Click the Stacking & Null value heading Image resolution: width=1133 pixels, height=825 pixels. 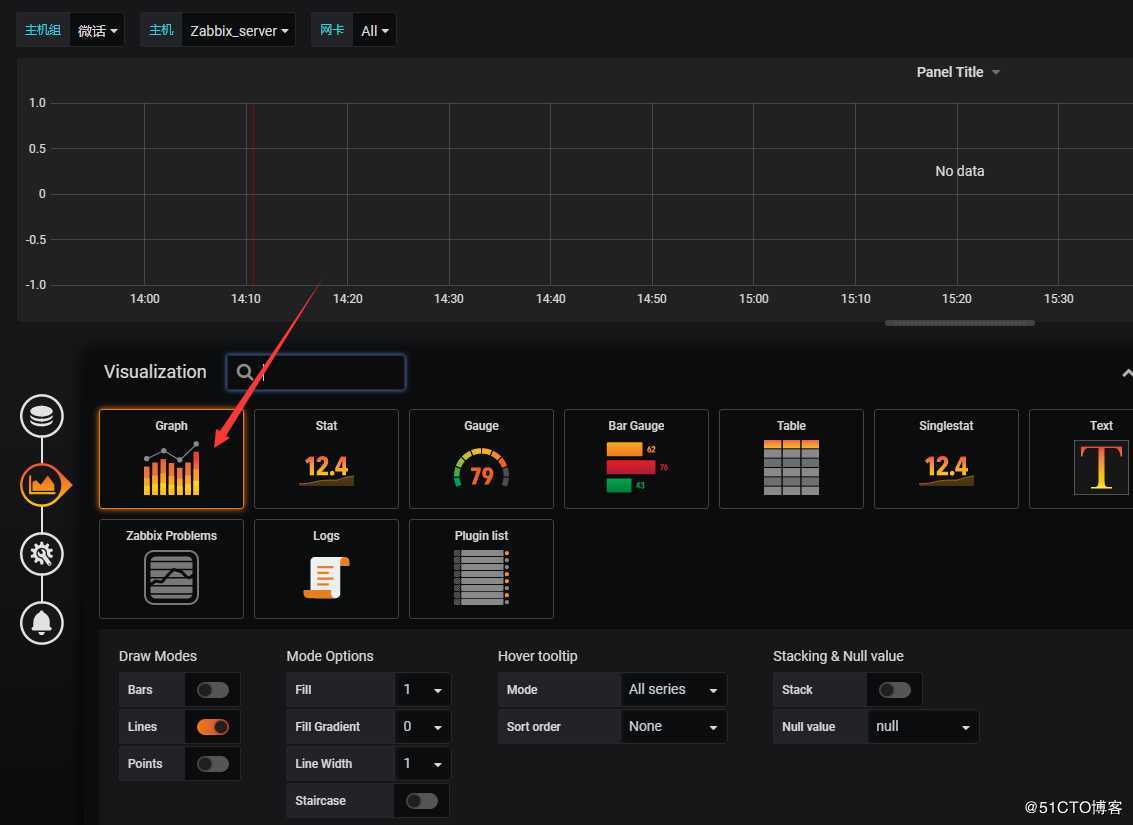point(838,656)
